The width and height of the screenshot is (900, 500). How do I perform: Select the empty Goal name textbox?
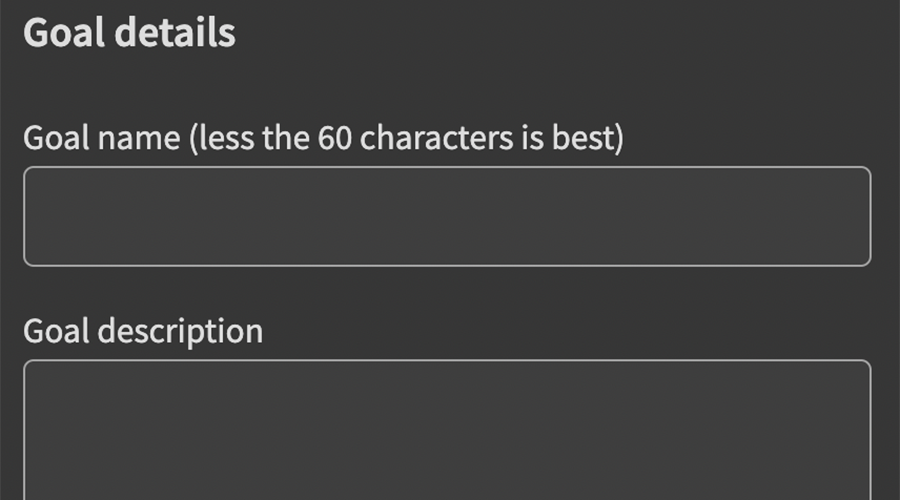(x=447, y=216)
